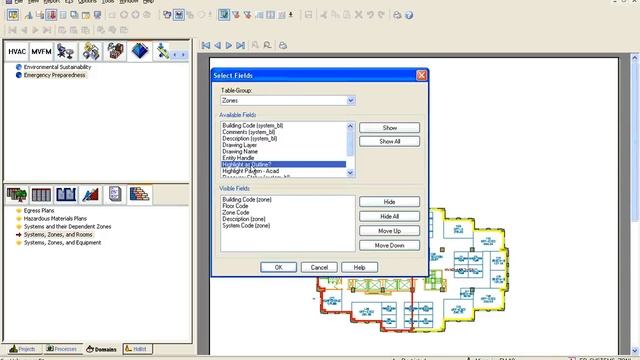Click Cancel in Select Fields dialog
The image size is (640, 360).
[319, 267]
